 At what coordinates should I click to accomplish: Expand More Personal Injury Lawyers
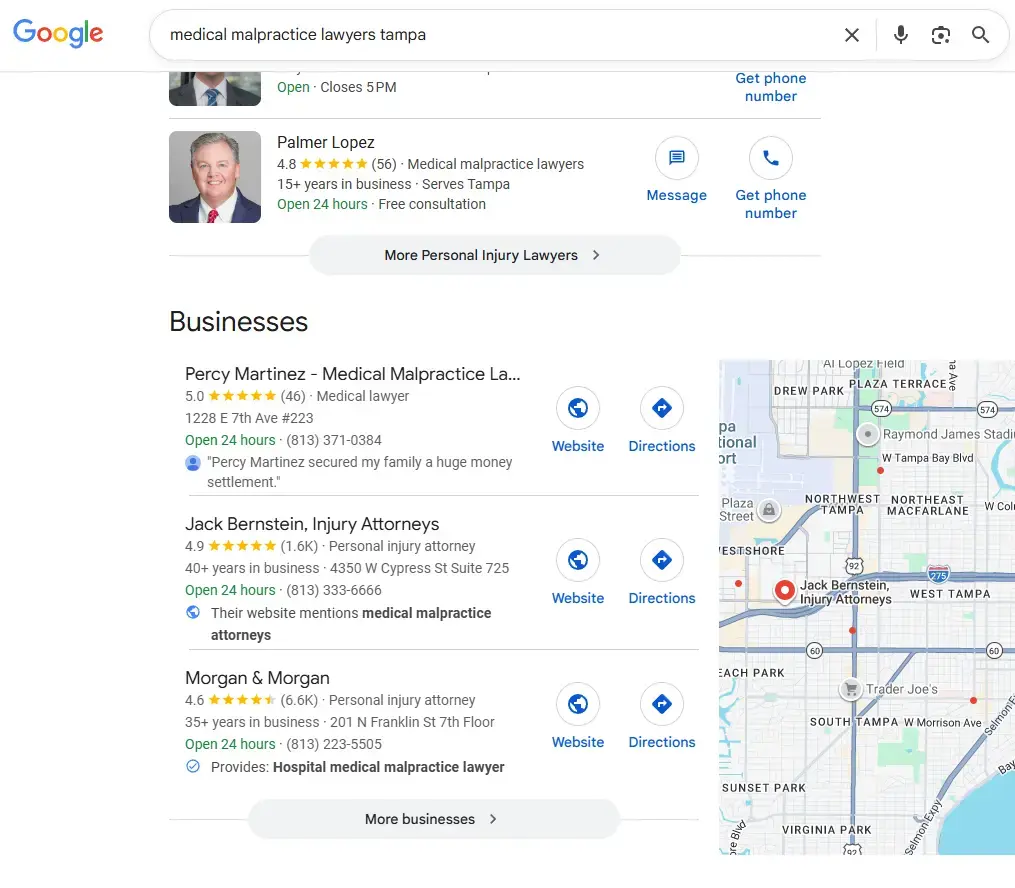coord(494,255)
